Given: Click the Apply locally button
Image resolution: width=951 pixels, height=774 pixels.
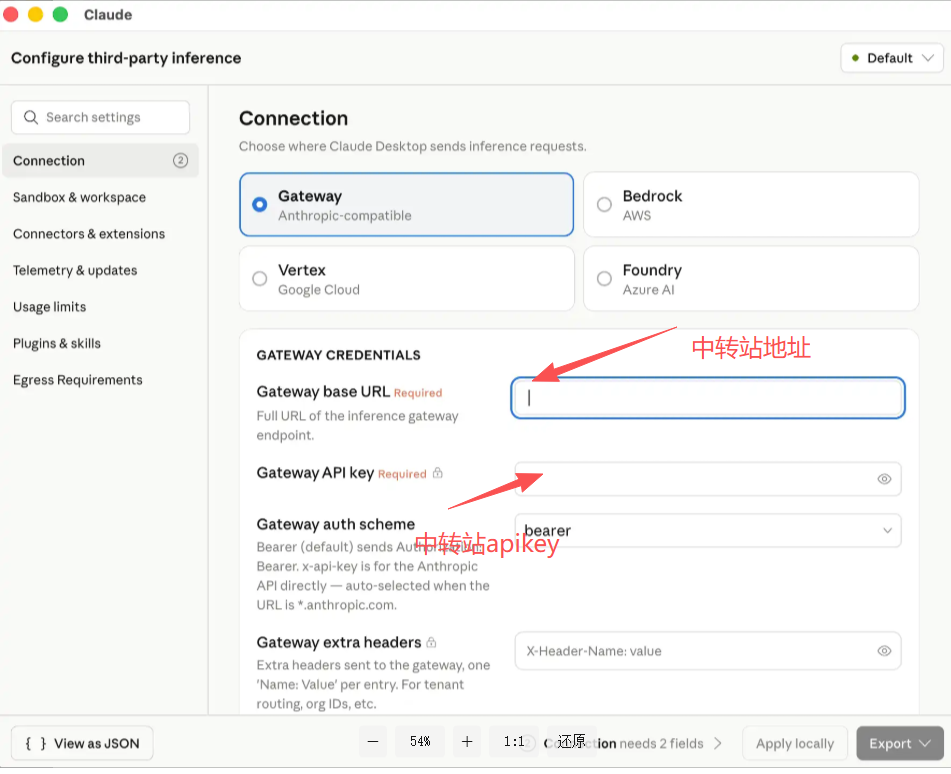Looking at the screenshot, I should 795,744.
